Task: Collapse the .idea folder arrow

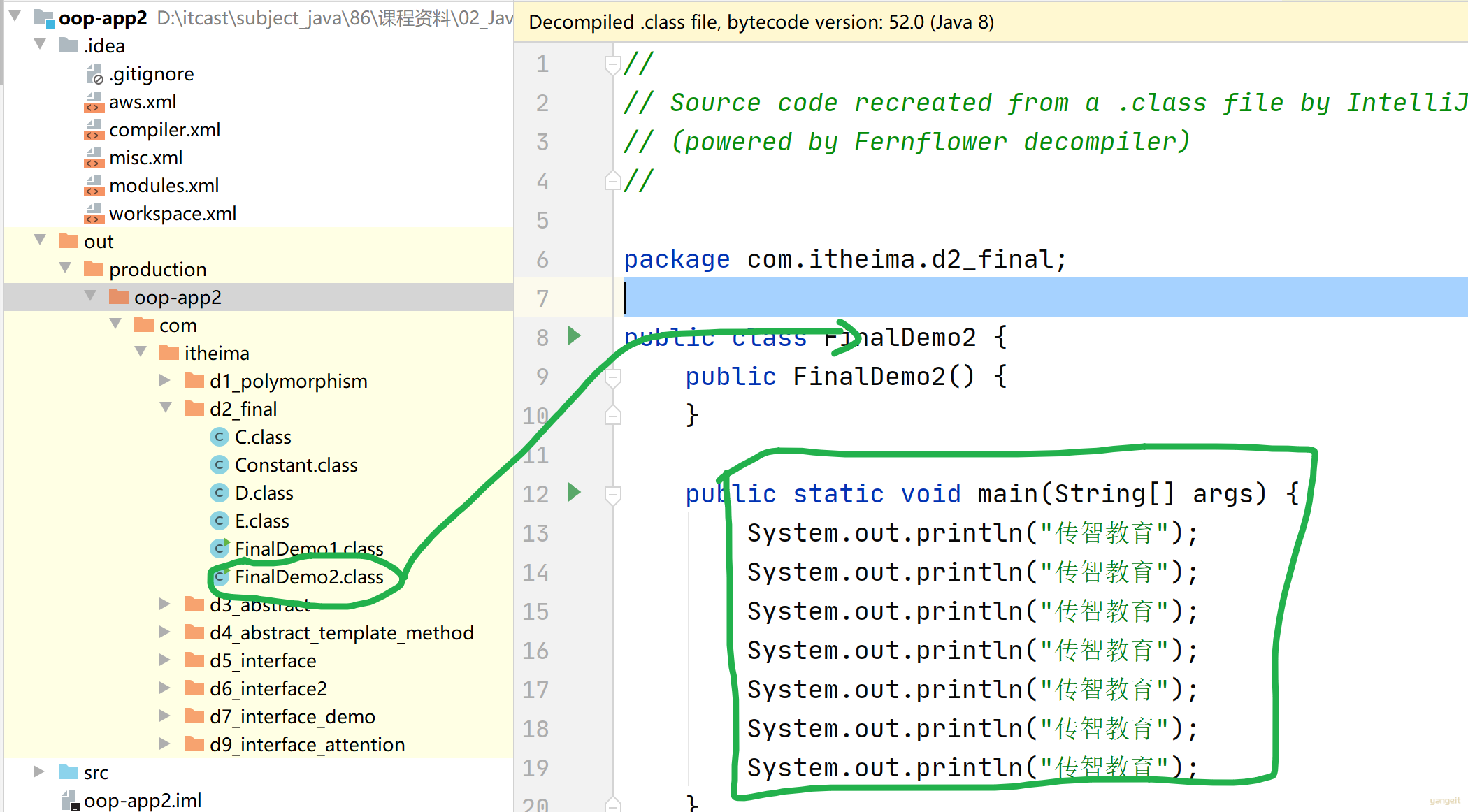Action: tap(40, 44)
